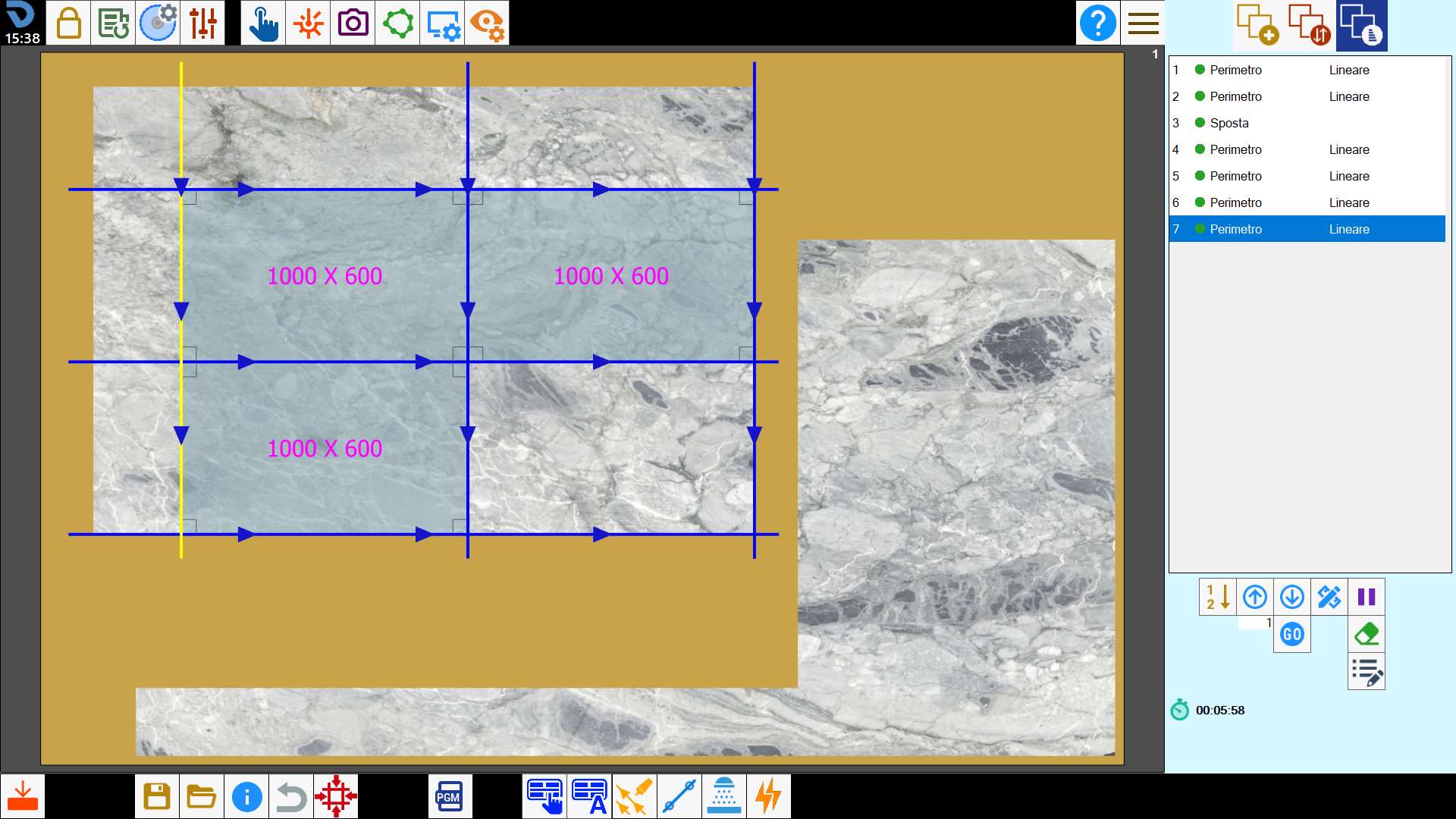This screenshot has height=819, width=1456.
Task: Open the camera capture tool
Action: tap(353, 23)
